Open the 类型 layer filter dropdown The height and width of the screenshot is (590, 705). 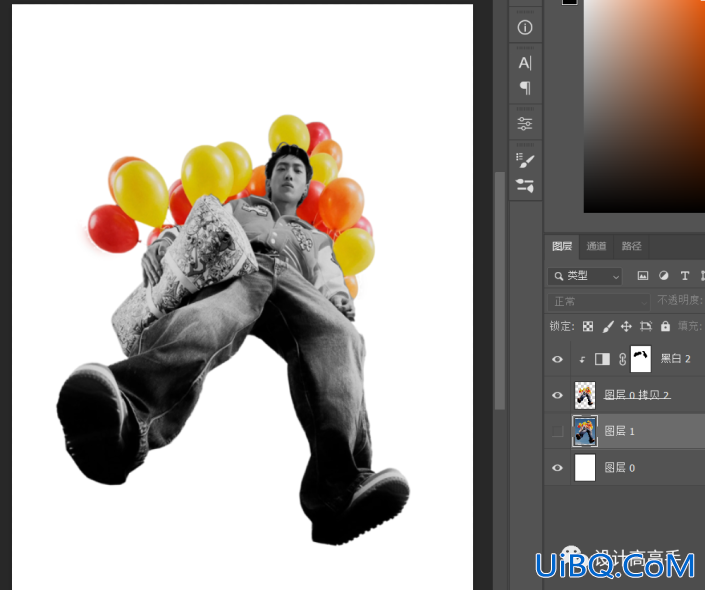585,276
